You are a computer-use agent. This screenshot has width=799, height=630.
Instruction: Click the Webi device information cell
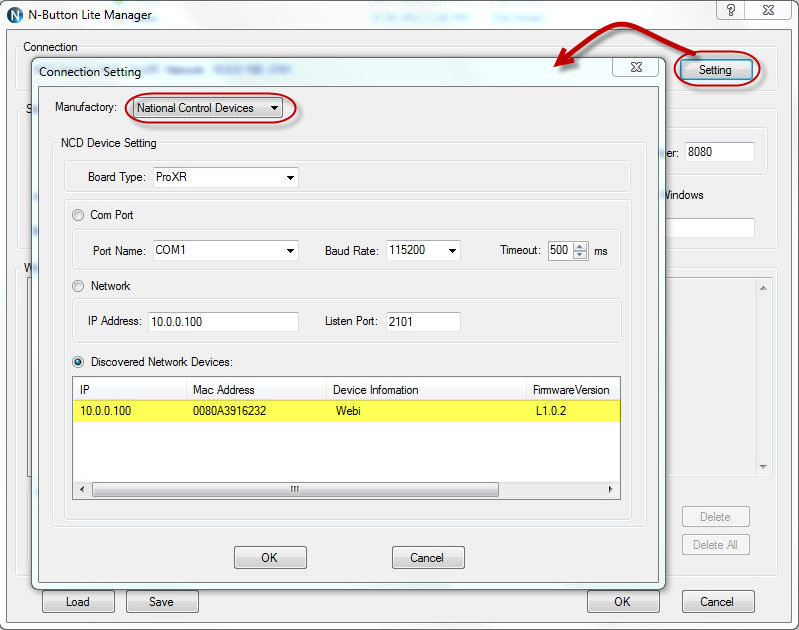[348, 411]
